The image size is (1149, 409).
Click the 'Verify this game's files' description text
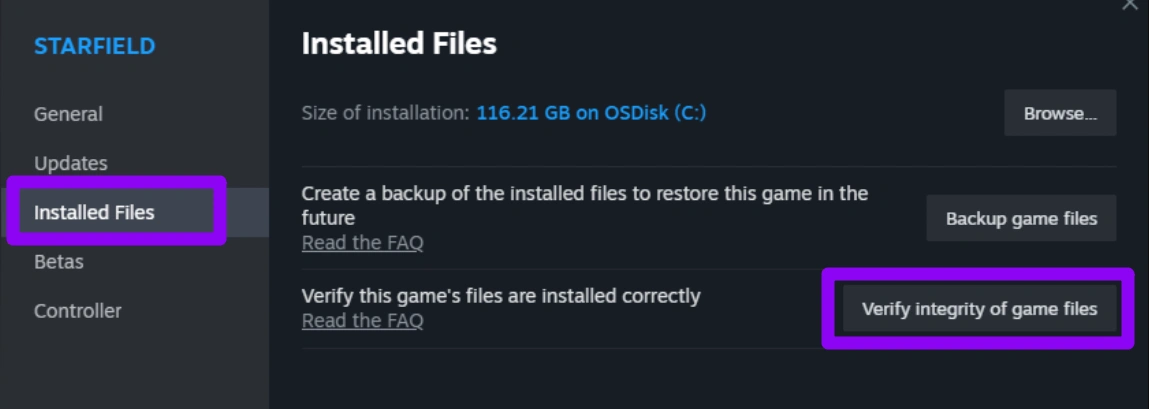(x=501, y=296)
